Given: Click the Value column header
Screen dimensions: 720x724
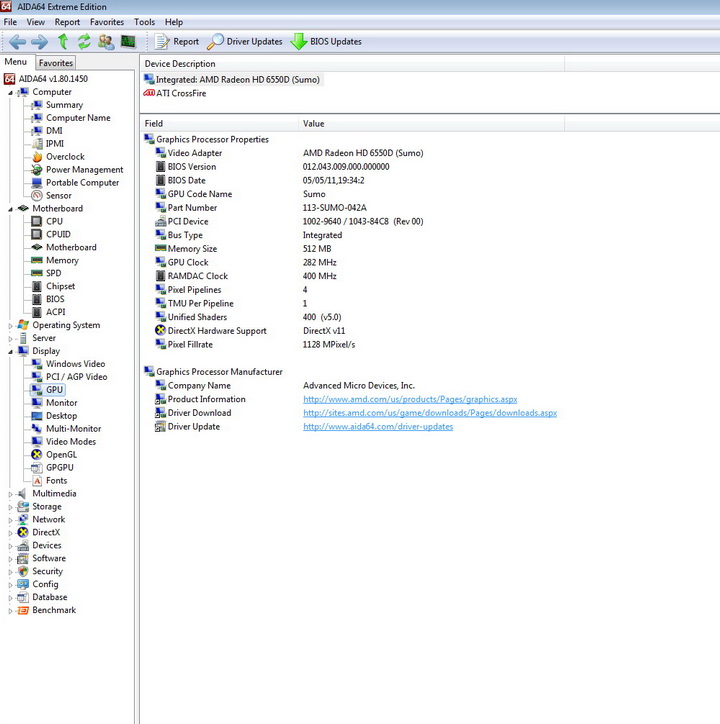Looking at the screenshot, I should click(431, 124).
